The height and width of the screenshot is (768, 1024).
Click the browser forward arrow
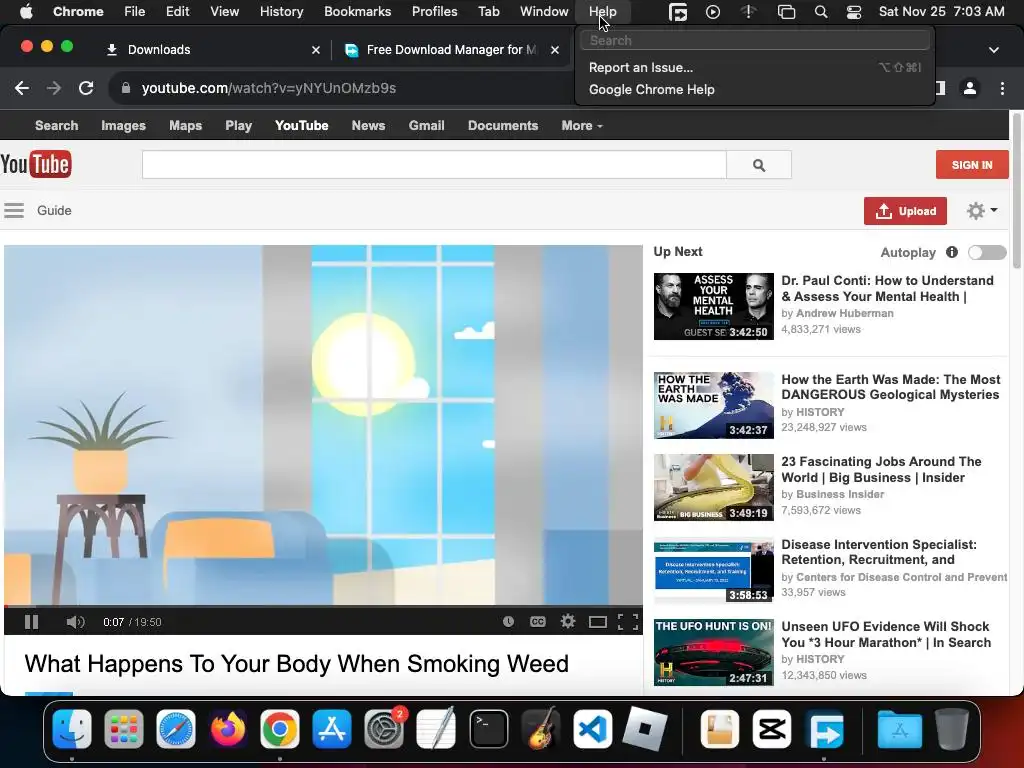tap(54, 88)
